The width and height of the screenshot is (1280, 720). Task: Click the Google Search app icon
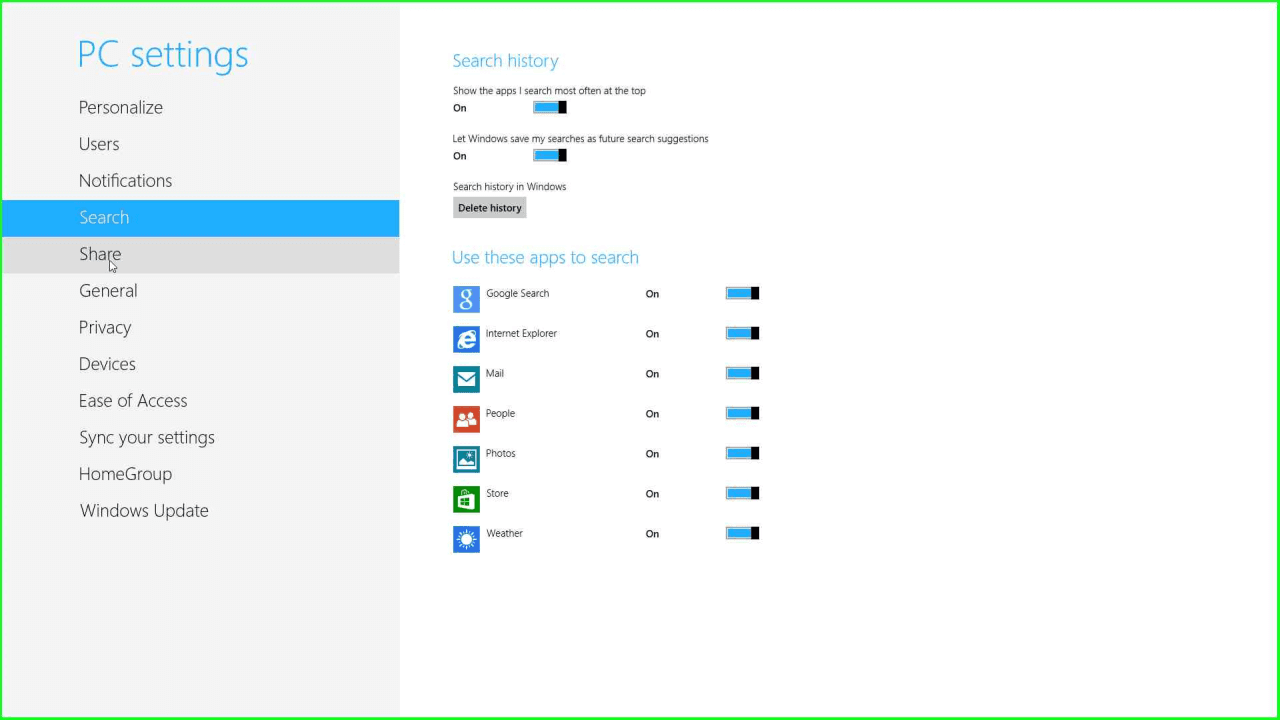point(466,299)
